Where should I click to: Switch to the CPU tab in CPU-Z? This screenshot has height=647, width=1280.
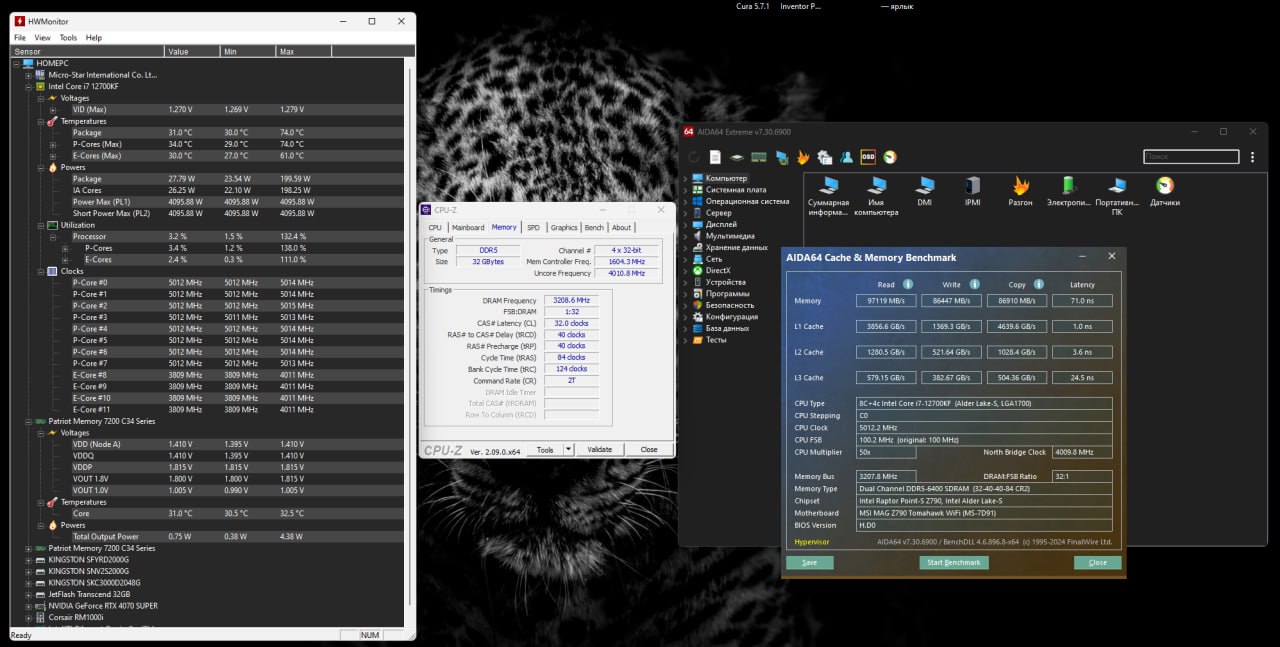[435, 228]
